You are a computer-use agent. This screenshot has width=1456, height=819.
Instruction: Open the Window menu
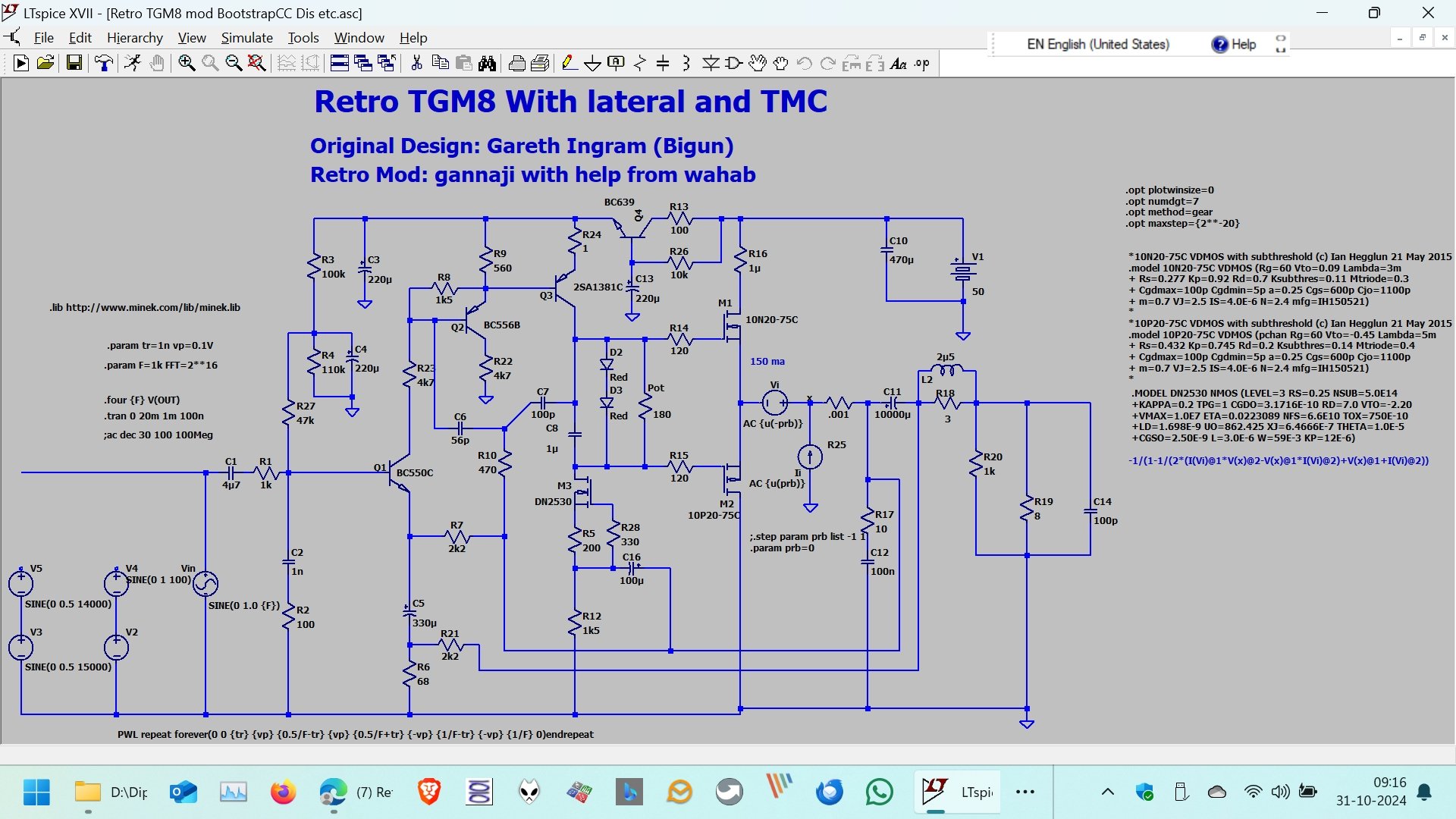(x=359, y=38)
